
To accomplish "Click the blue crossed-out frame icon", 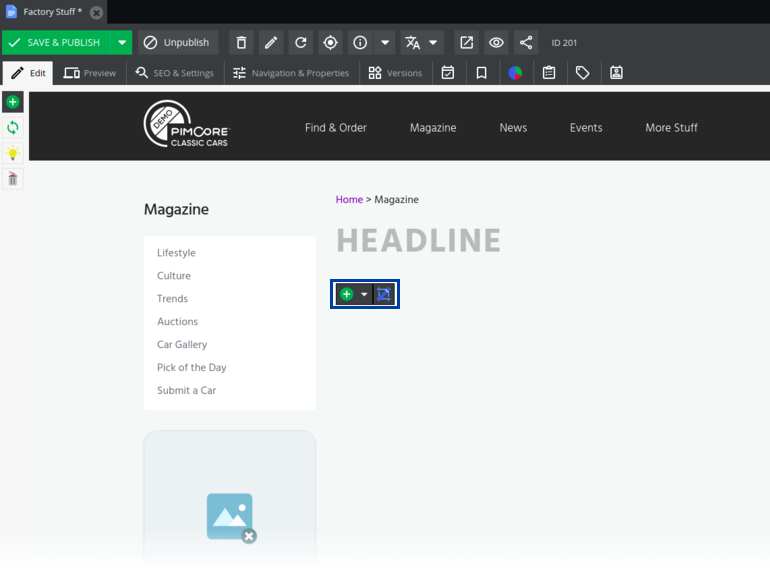I will pyautogui.click(x=384, y=294).
